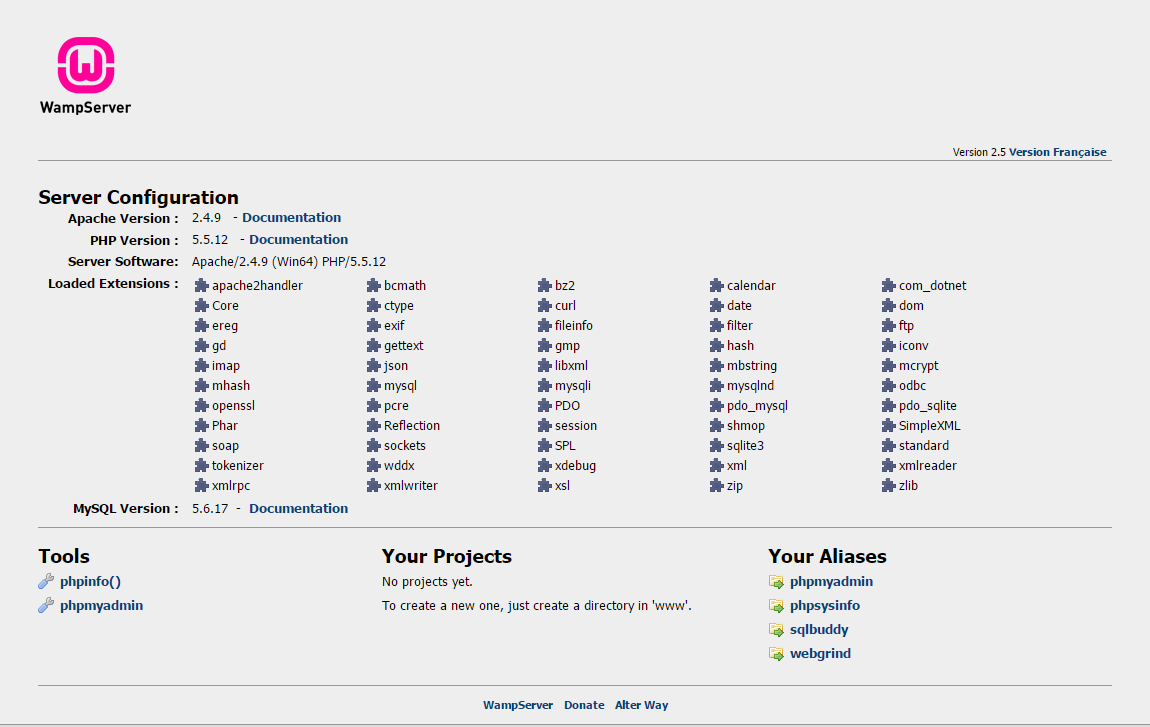The width and height of the screenshot is (1150, 727).
Task: Click the Apache version number 2.4.9
Action: click(x=206, y=218)
